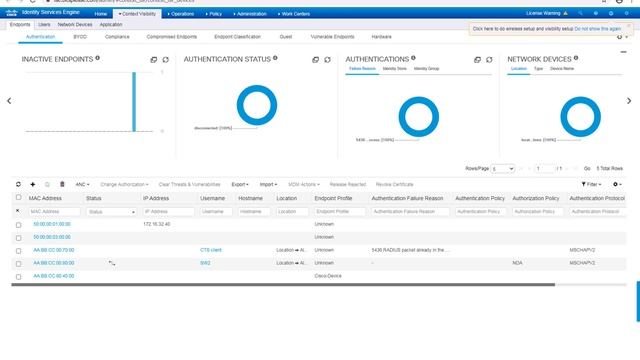Refresh the Authentications dashlet
The image size is (640, 360).
(489, 60)
